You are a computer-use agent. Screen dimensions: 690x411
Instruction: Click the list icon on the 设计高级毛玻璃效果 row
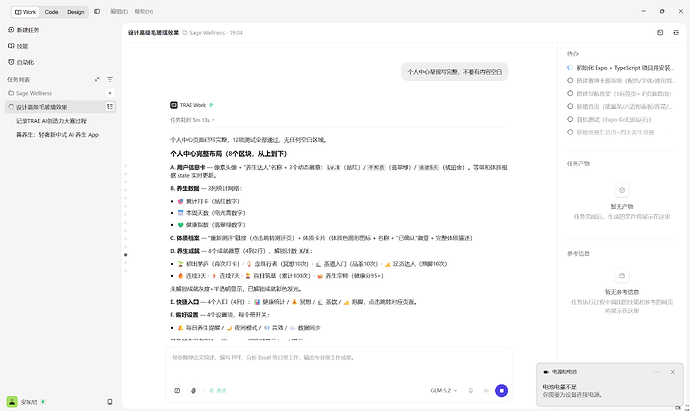click(110, 106)
